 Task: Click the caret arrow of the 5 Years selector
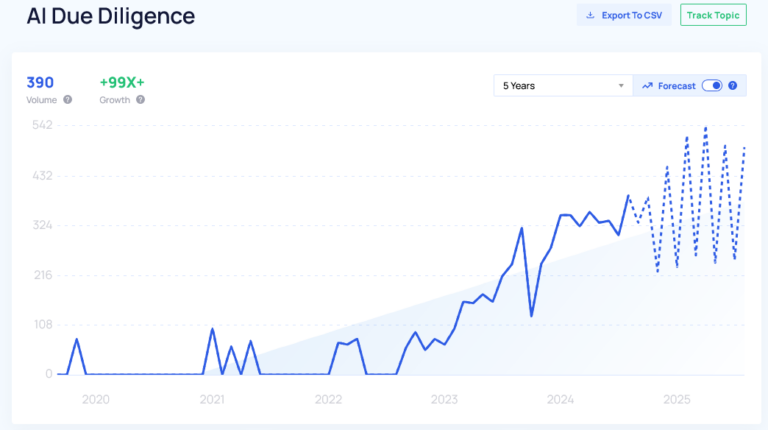[621, 86]
